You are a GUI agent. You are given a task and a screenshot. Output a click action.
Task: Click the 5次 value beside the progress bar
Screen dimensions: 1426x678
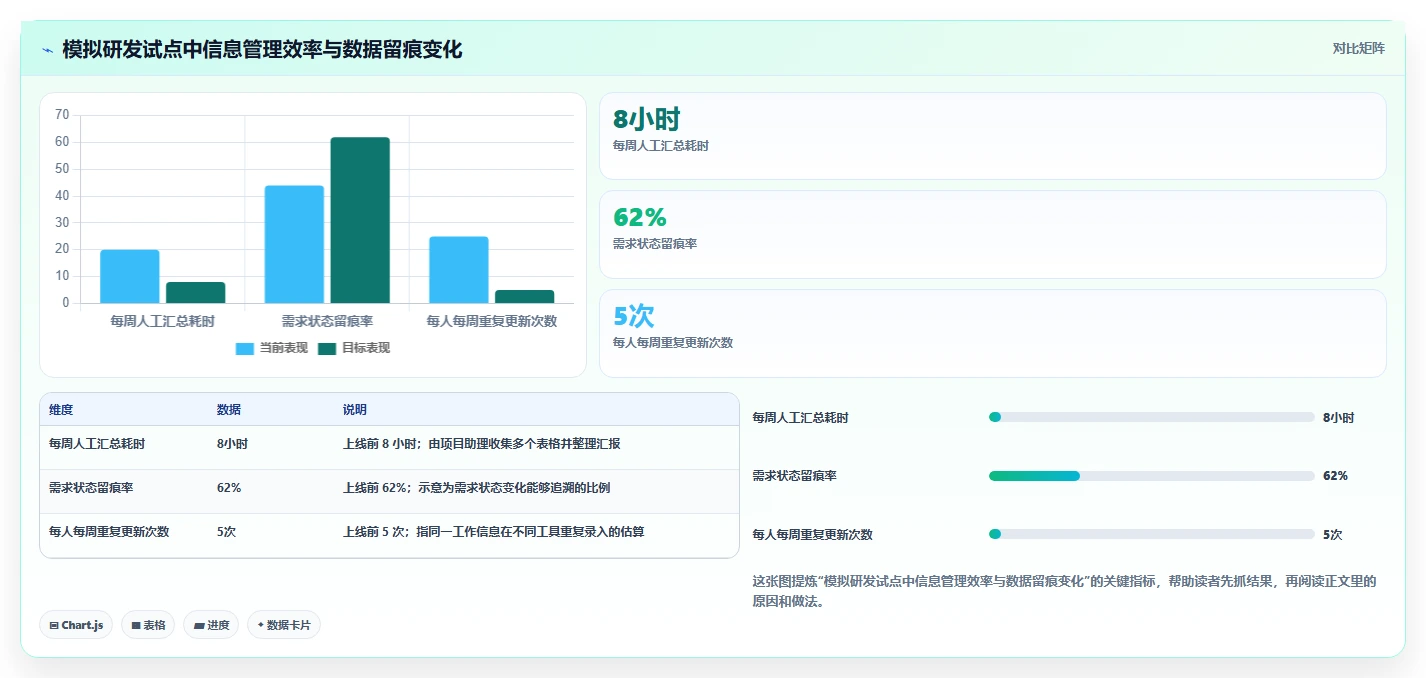tap(1332, 535)
